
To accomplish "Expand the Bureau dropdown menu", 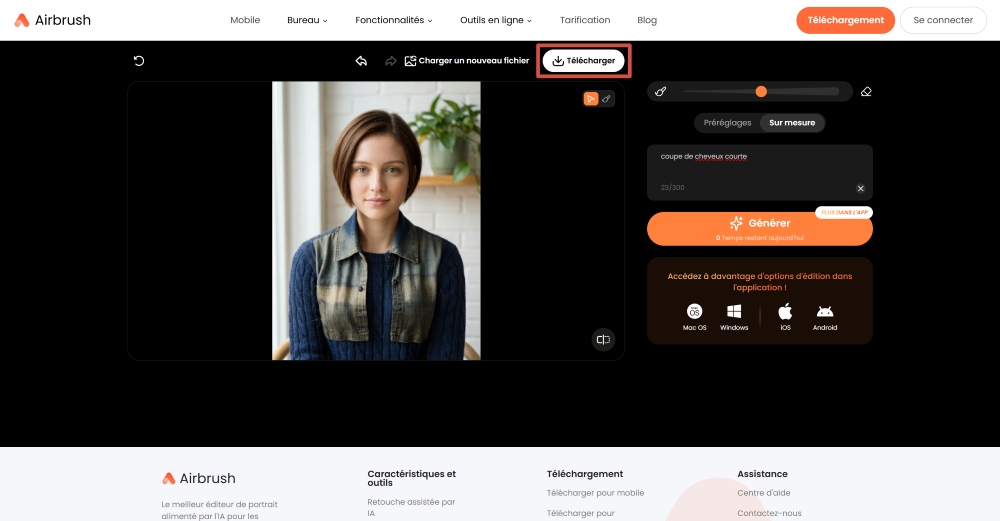I will pyautogui.click(x=307, y=20).
